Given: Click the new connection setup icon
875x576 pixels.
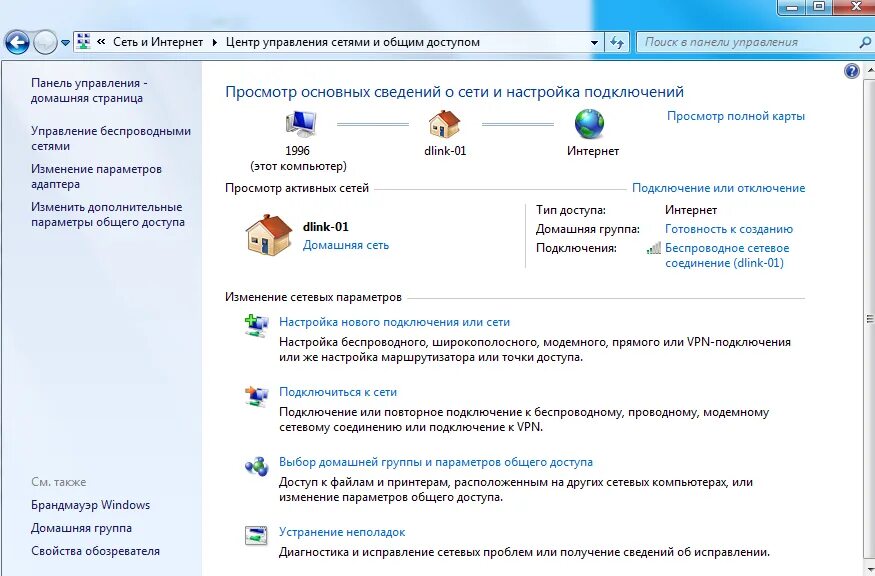Looking at the screenshot, I should tap(256, 325).
